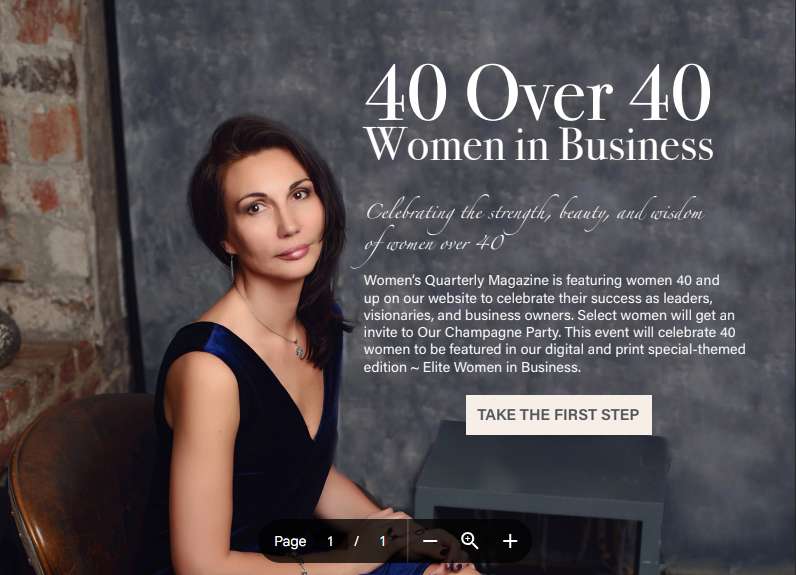Click the slash separator between page numbers
Screen dimensions: 796x575
[x=356, y=542]
